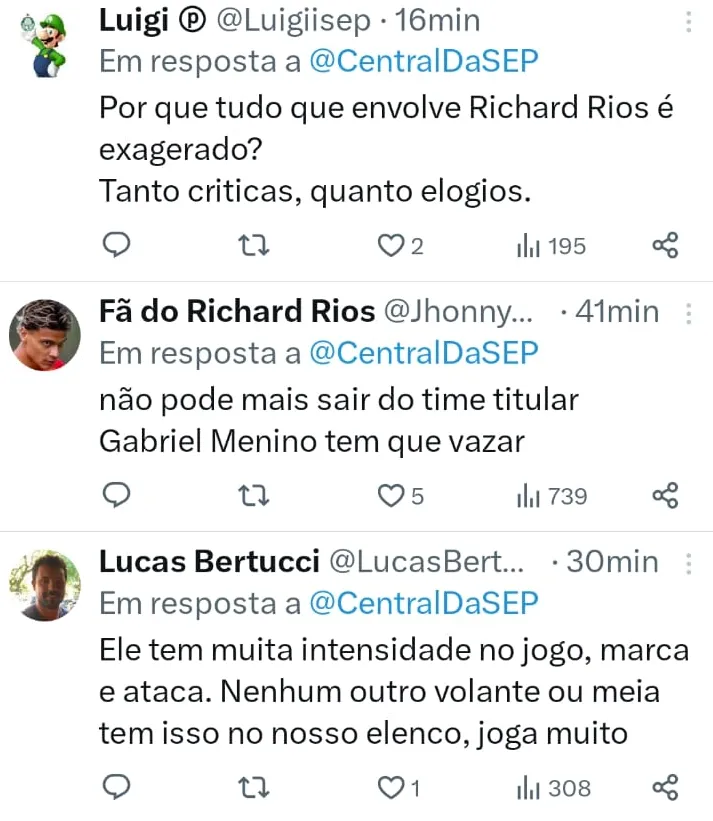Reply to Fã do Richard Rios tweet
Screen dimensions: 713x821
tap(117, 495)
